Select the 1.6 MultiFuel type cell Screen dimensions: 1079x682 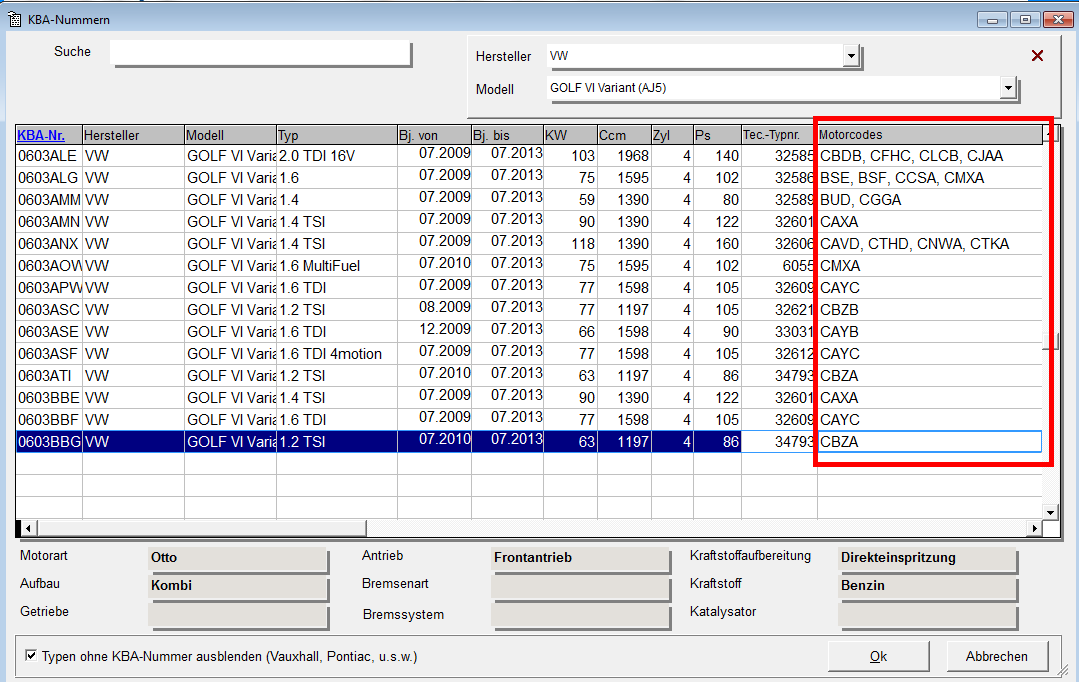(x=336, y=266)
